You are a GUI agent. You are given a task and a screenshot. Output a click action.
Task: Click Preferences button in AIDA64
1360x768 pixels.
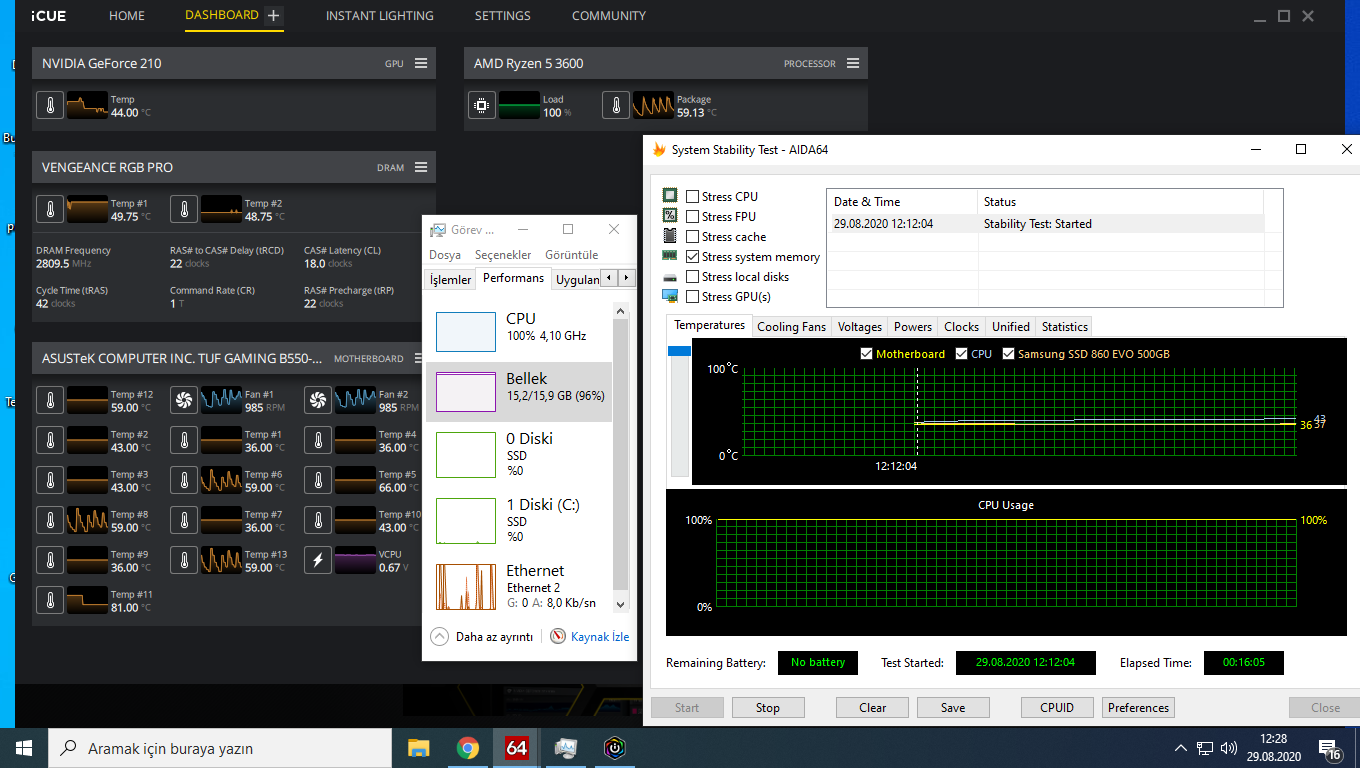click(x=1138, y=707)
